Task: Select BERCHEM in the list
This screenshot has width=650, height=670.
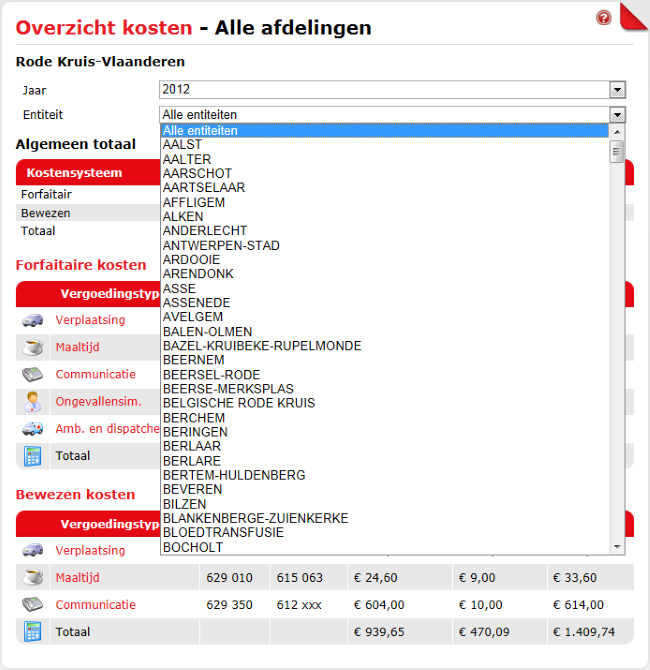Action: coord(385,417)
